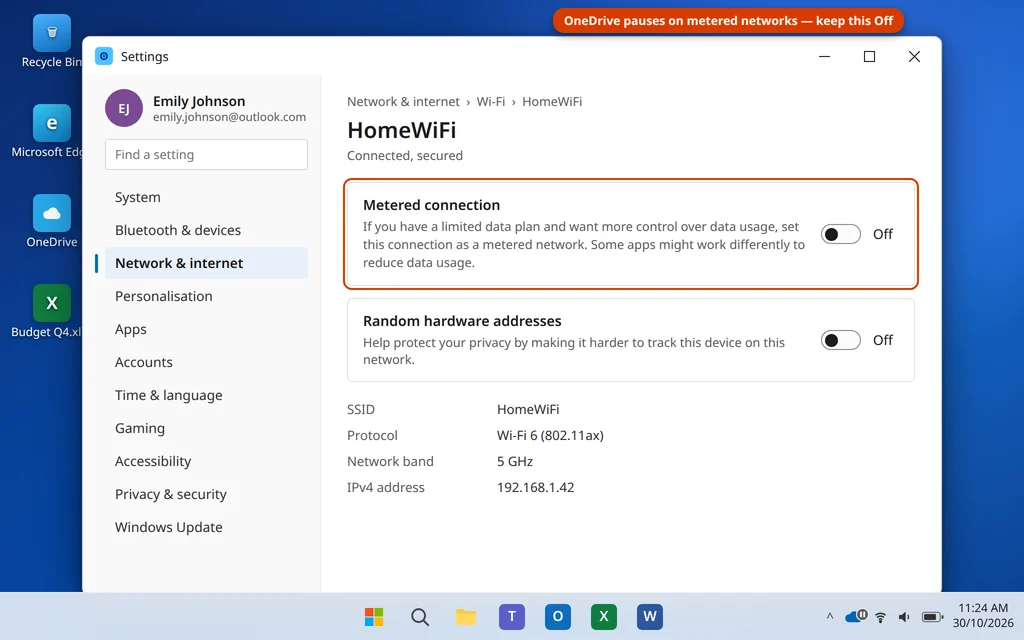Viewport: 1024px width, 640px height.
Task: Click the Find a setting search box
Action: pyautogui.click(x=206, y=155)
